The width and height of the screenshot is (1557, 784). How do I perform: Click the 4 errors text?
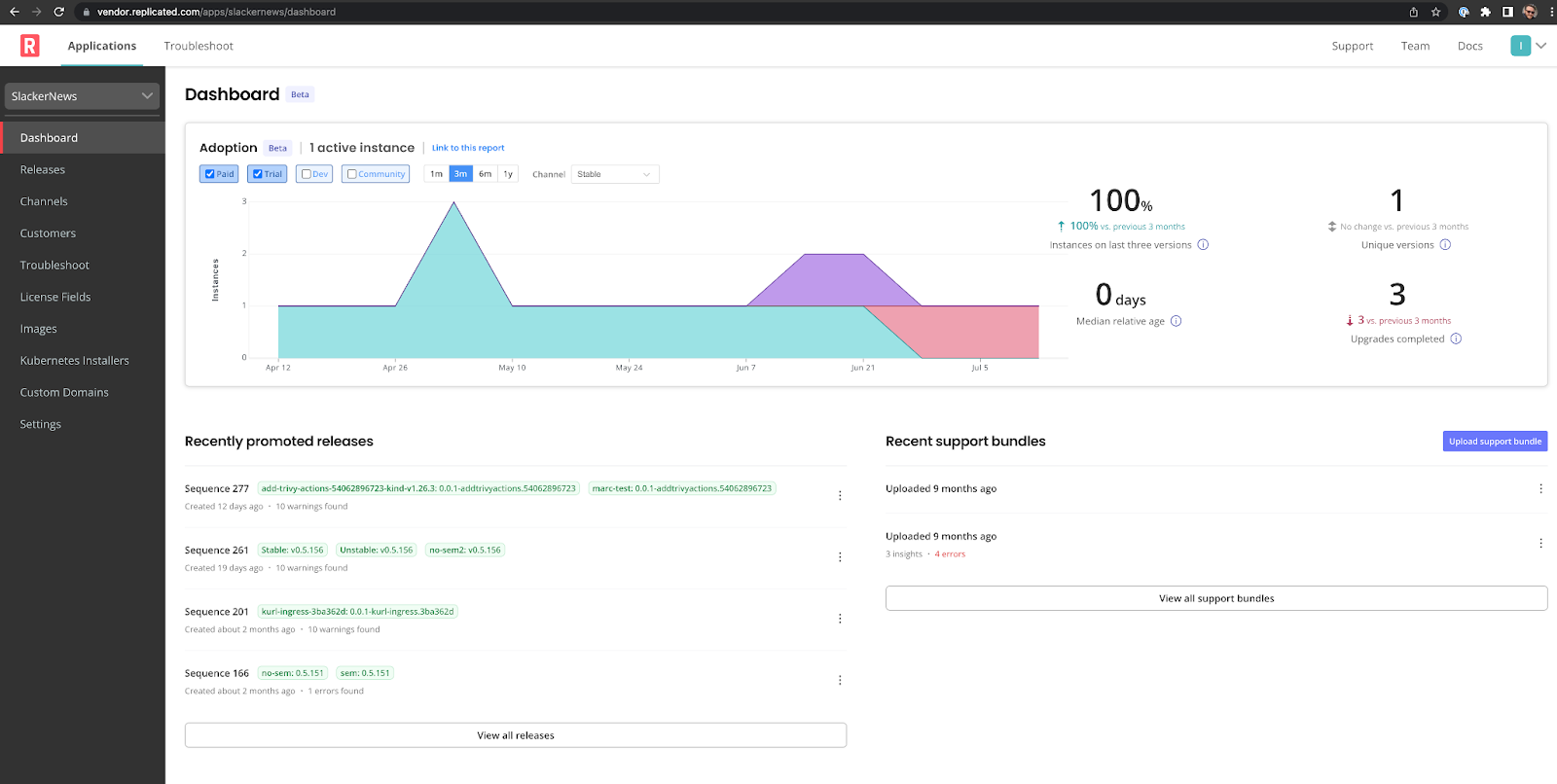pyautogui.click(x=950, y=554)
